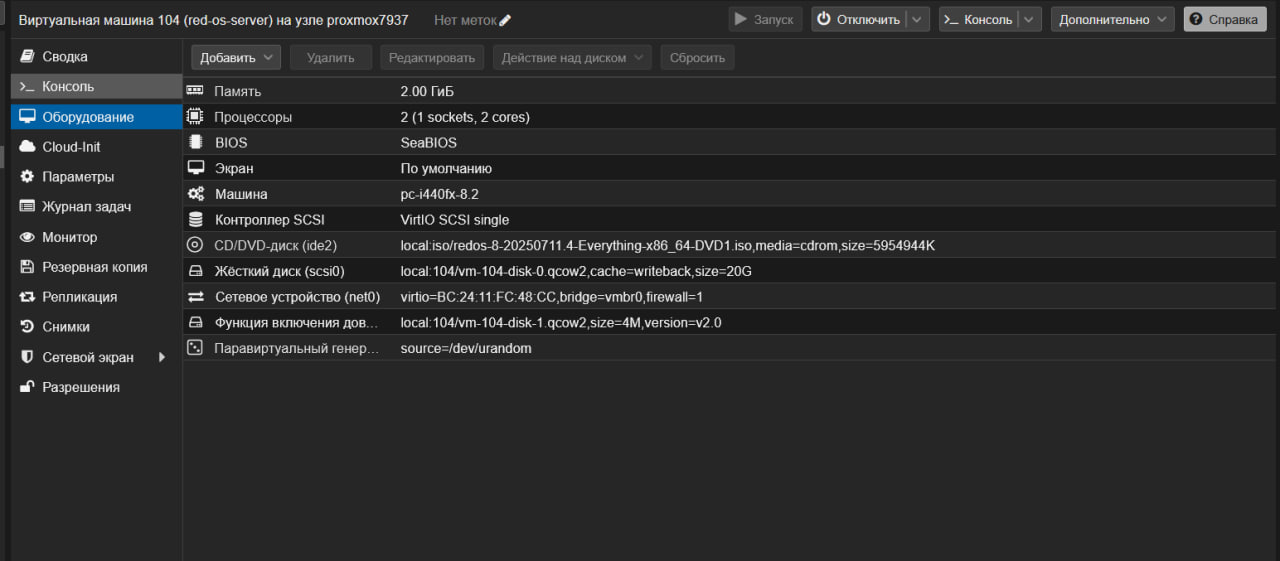1280x561 pixels.
Task: Click the dice icon for Паравиртуальный генератор
Action: pos(195,348)
